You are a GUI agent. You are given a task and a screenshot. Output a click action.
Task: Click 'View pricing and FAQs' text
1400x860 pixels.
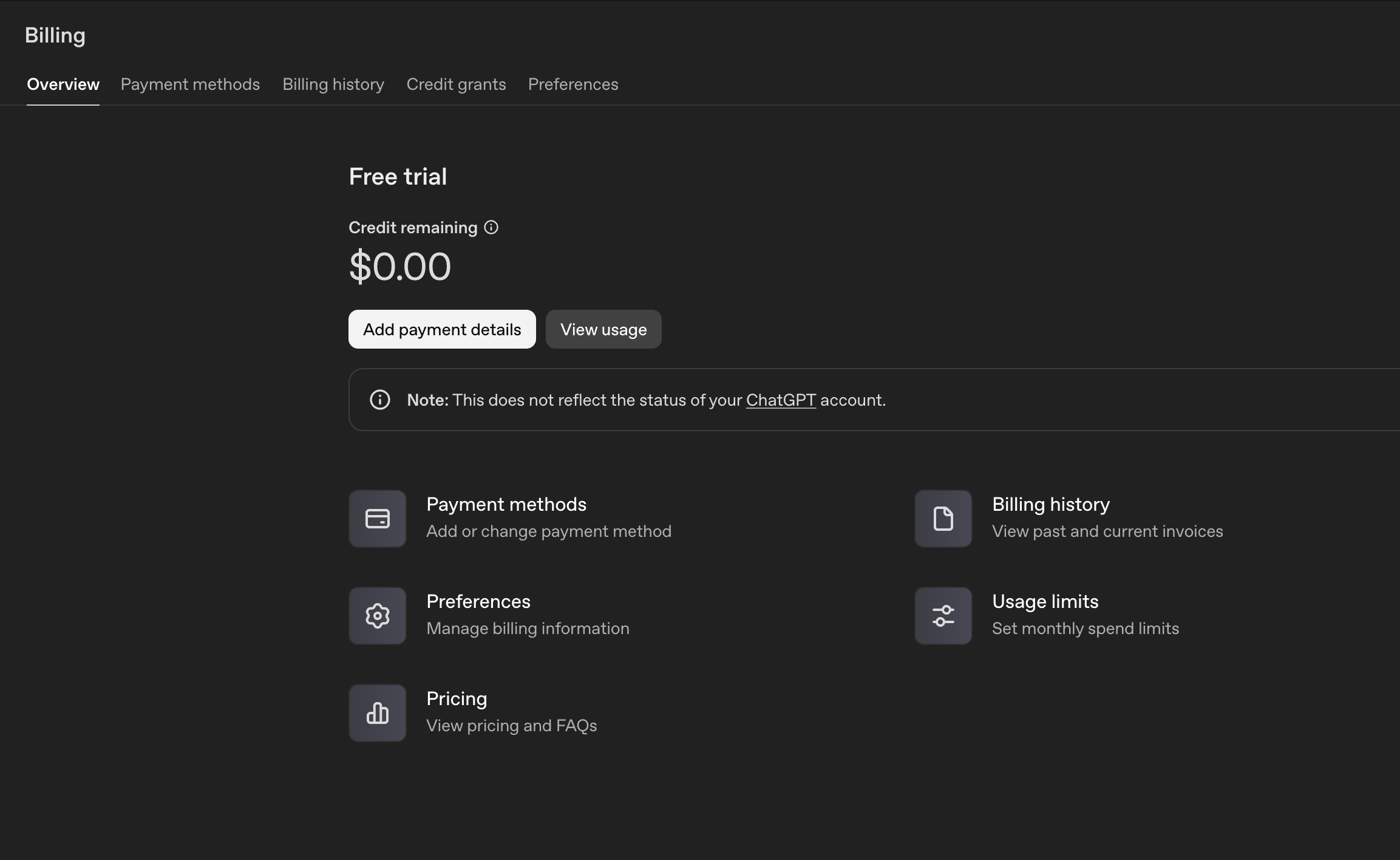[511, 726]
